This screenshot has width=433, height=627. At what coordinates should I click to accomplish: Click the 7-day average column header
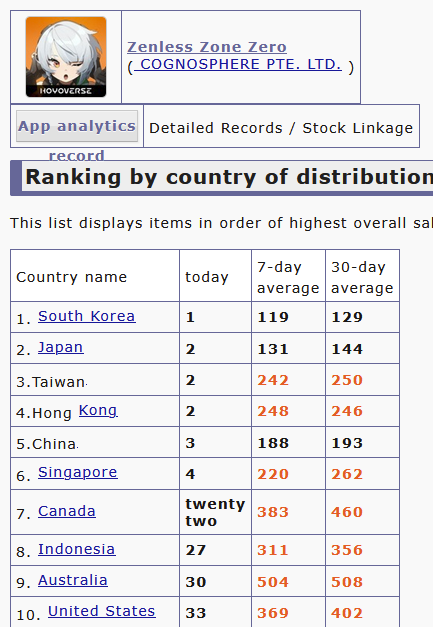pyautogui.click(x=288, y=277)
